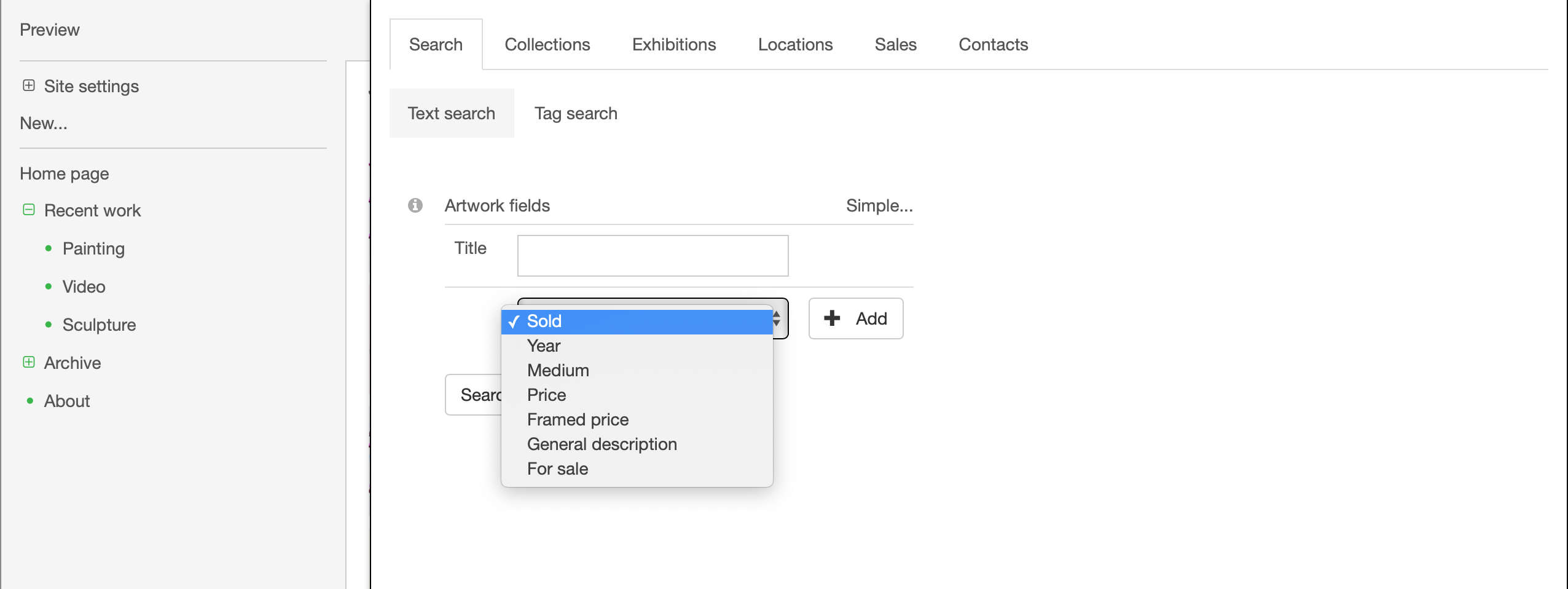Go to the Sales tab
This screenshot has height=589, width=1568.
tap(895, 44)
